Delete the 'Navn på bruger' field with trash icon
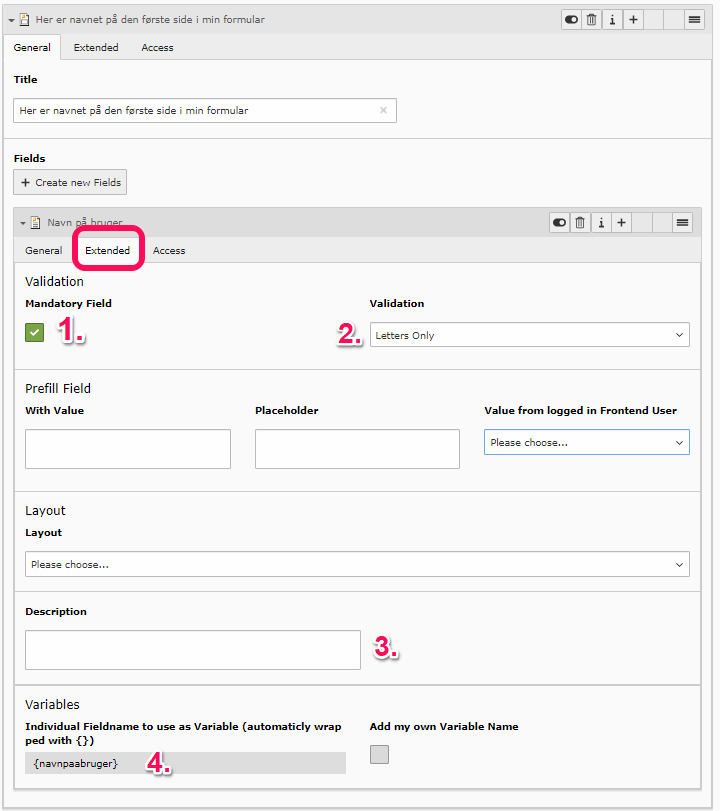The width and height of the screenshot is (720, 811). click(x=580, y=222)
